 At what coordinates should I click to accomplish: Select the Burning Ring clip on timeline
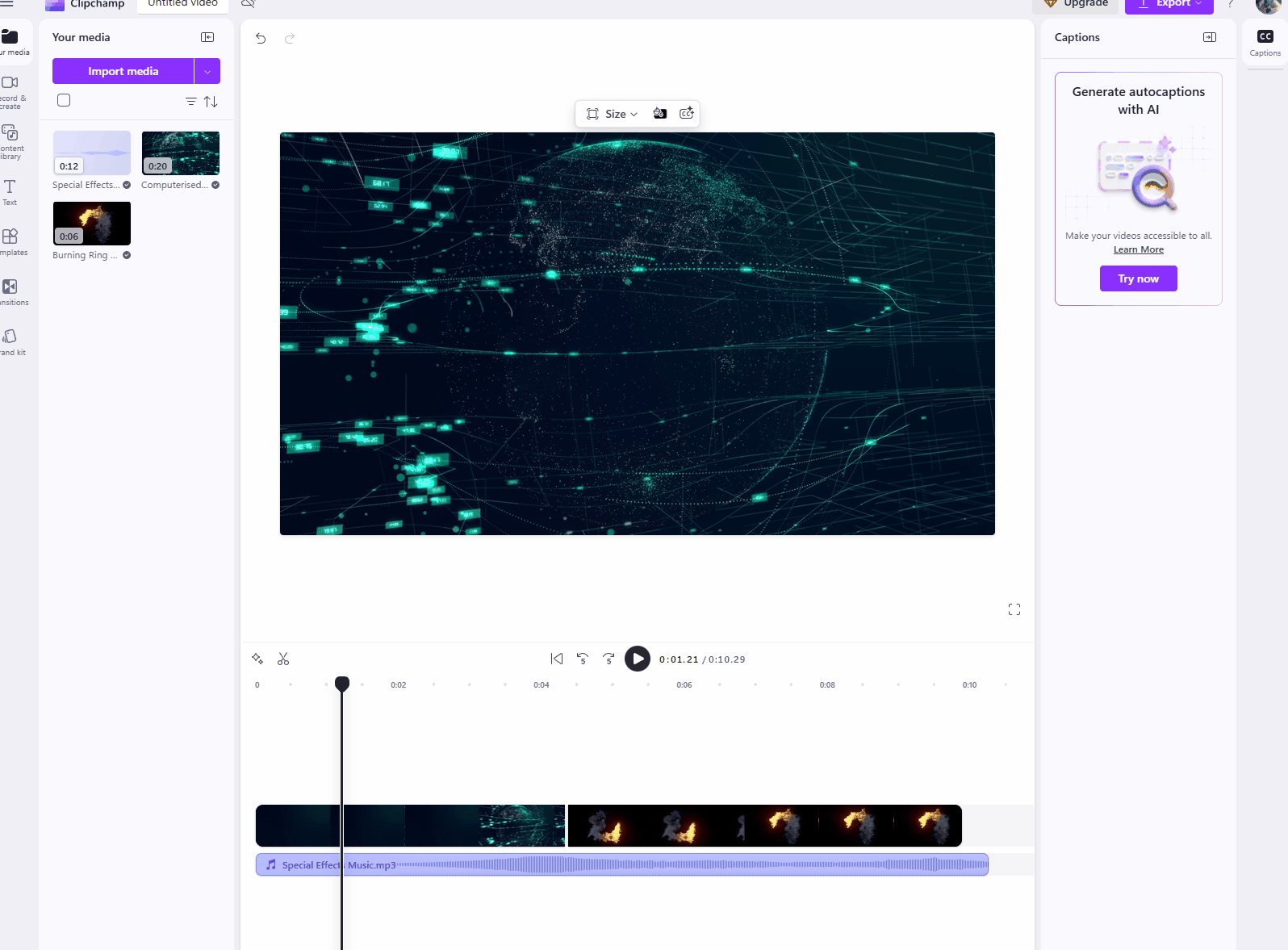(x=765, y=825)
